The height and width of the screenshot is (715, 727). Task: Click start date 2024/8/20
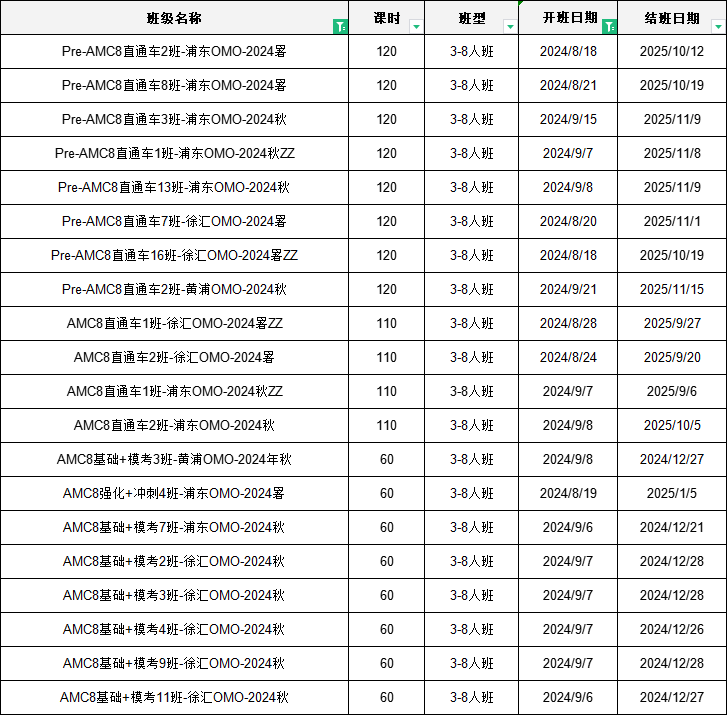coord(568,222)
